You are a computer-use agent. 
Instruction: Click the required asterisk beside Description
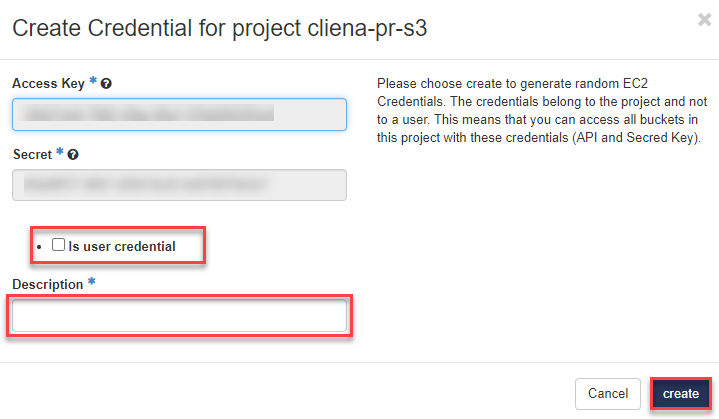click(92, 281)
